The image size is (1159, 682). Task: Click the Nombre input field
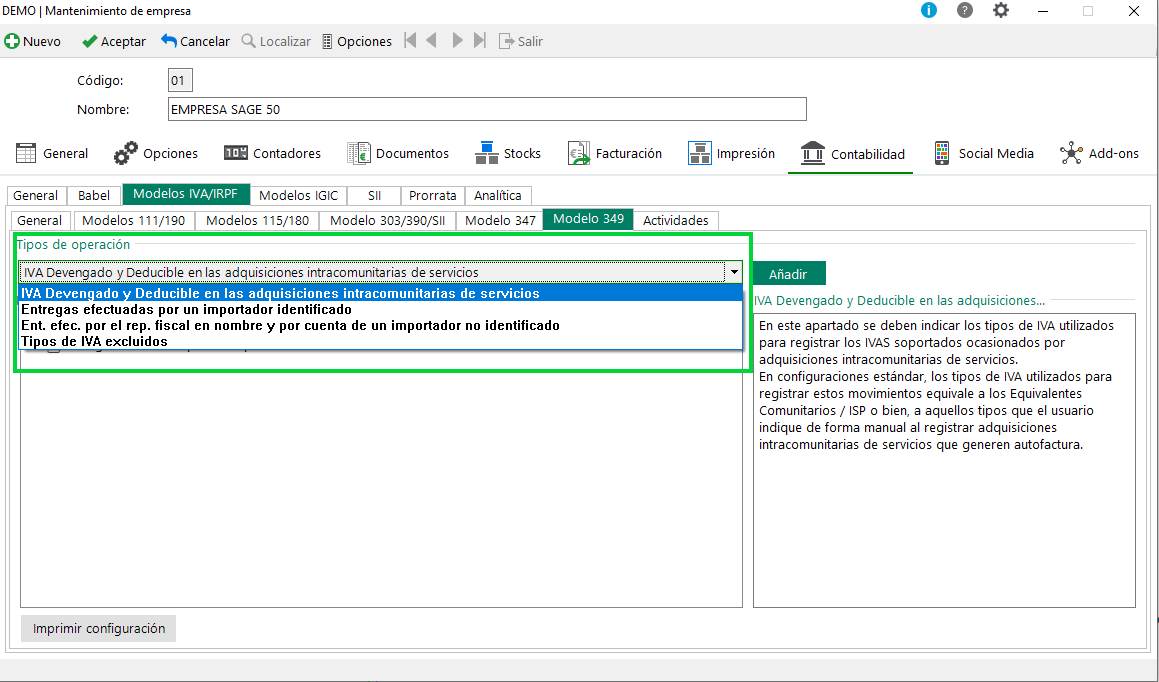click(486, 110)
